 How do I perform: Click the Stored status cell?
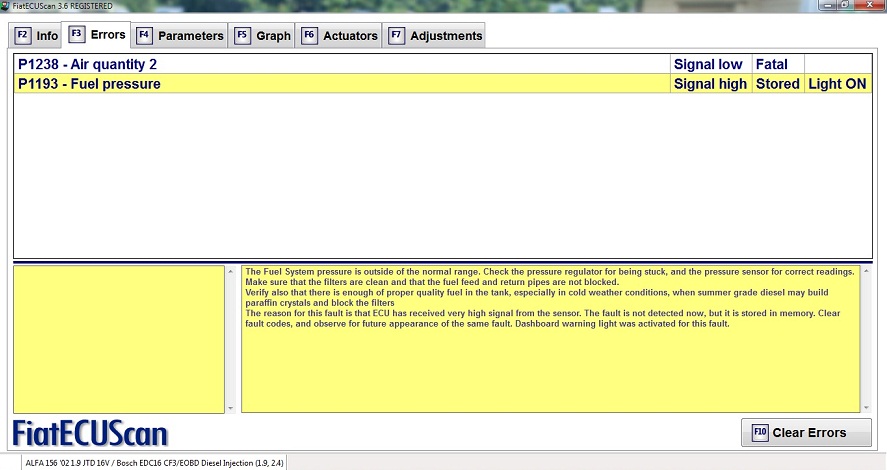coord(777,84)
